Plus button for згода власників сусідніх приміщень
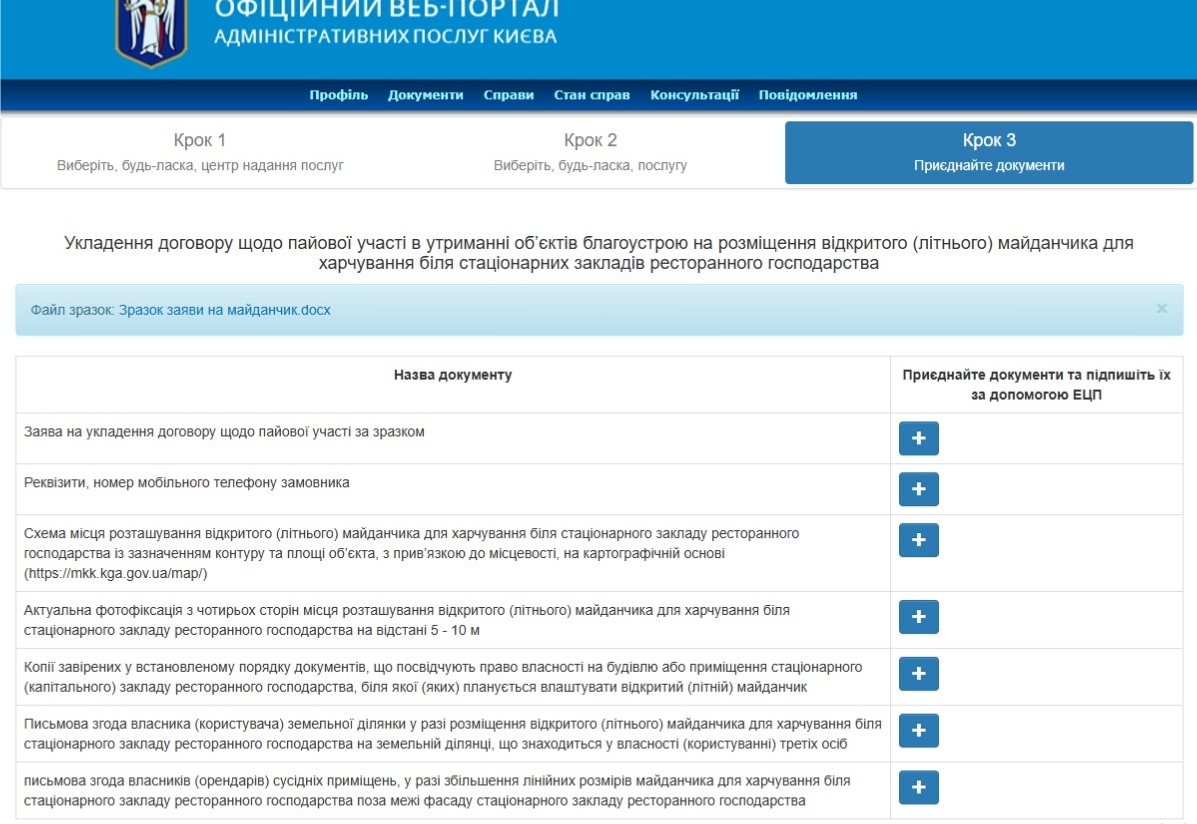This screenshot has height=824, width=1197. (918, 788)
